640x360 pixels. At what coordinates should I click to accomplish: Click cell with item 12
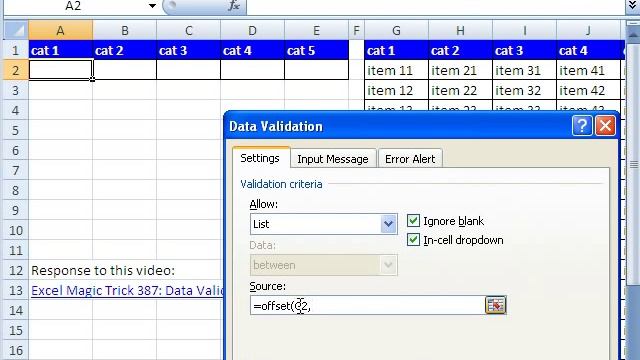[396, 90]
